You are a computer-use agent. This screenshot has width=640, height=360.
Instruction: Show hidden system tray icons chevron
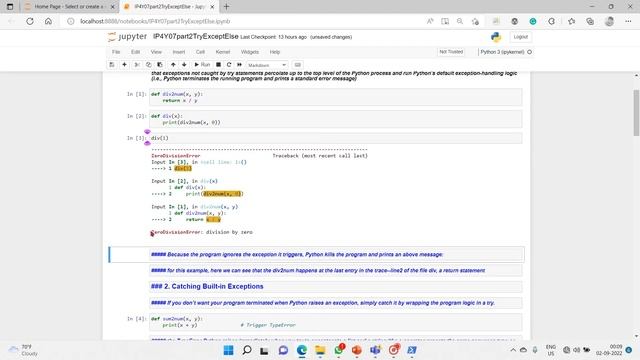[513, 350]
